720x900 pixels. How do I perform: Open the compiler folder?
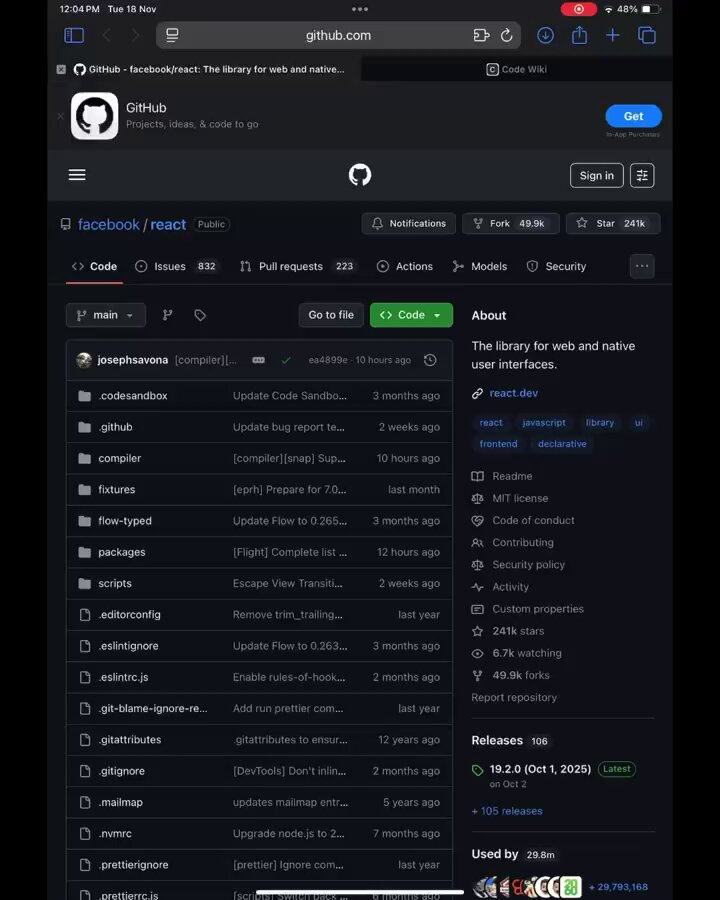click(x=119, y=458)
